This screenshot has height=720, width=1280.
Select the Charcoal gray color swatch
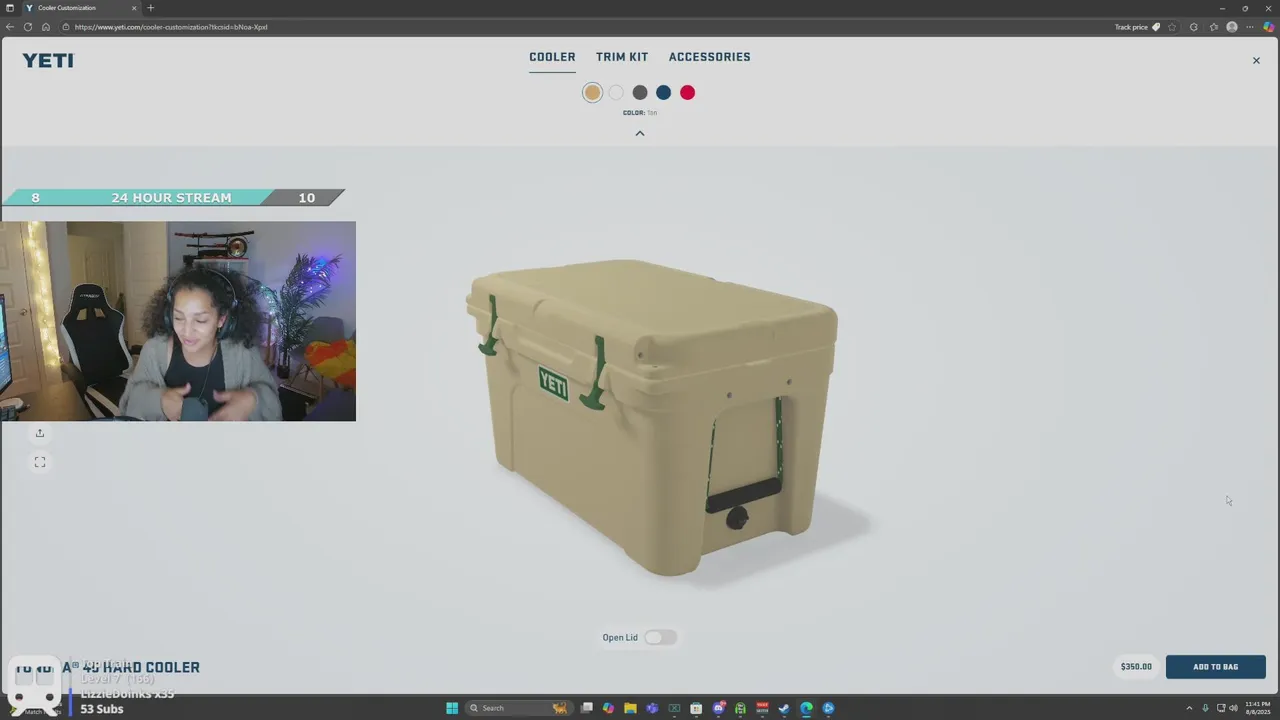(640, 92)
